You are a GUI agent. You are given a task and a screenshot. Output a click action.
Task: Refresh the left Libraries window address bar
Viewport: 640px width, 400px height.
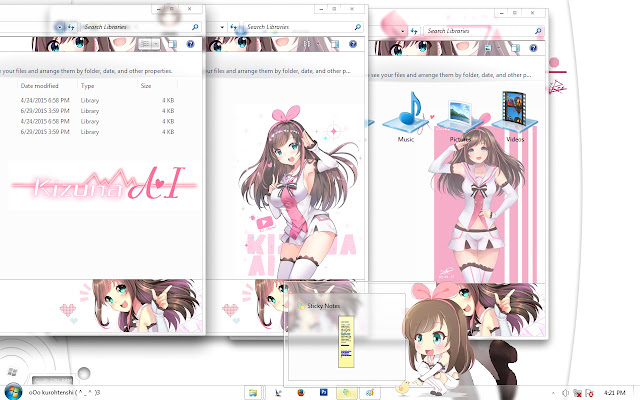(71, 27)
